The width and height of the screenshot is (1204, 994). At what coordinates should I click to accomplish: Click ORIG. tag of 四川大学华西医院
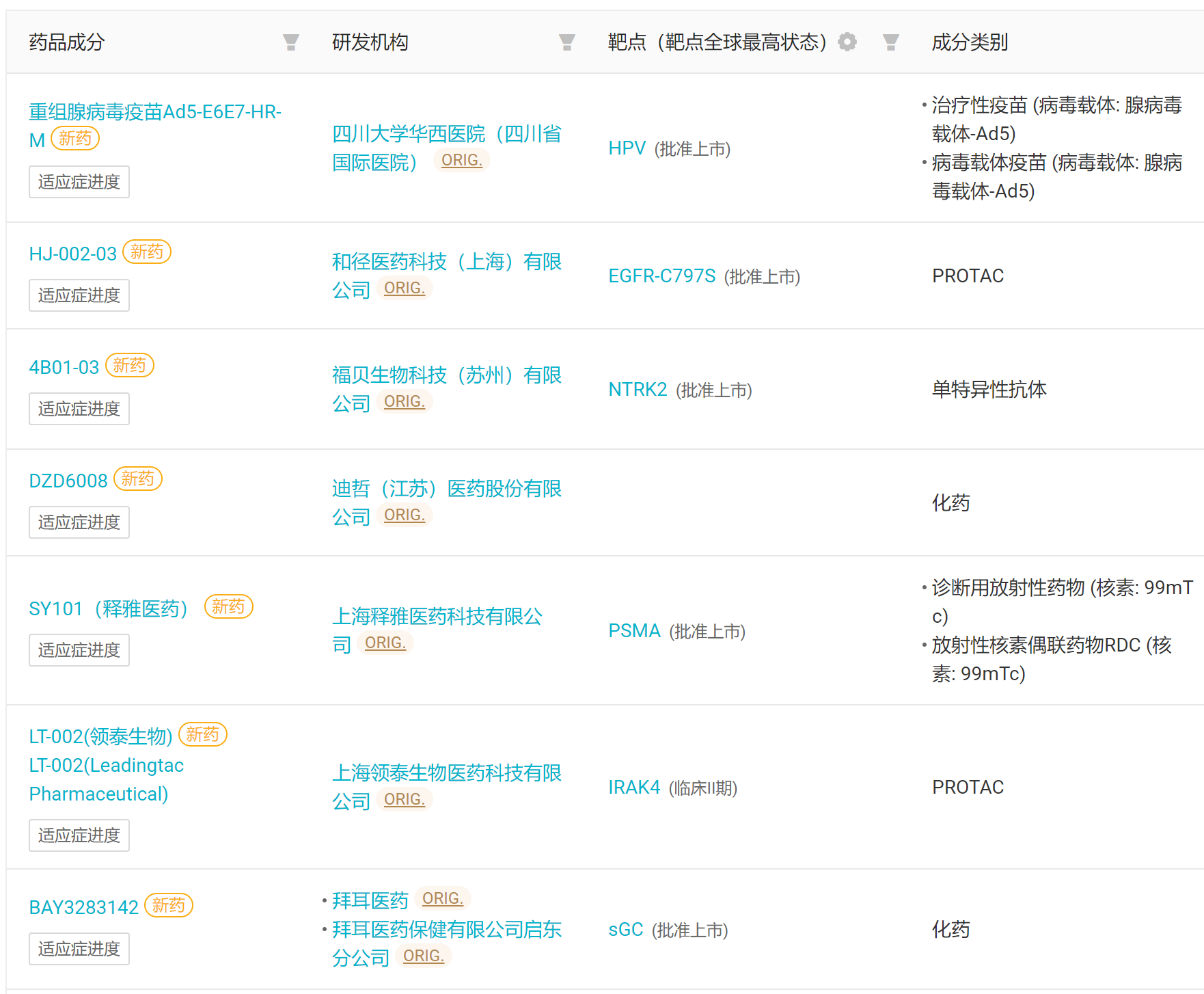tap(462, 160)
